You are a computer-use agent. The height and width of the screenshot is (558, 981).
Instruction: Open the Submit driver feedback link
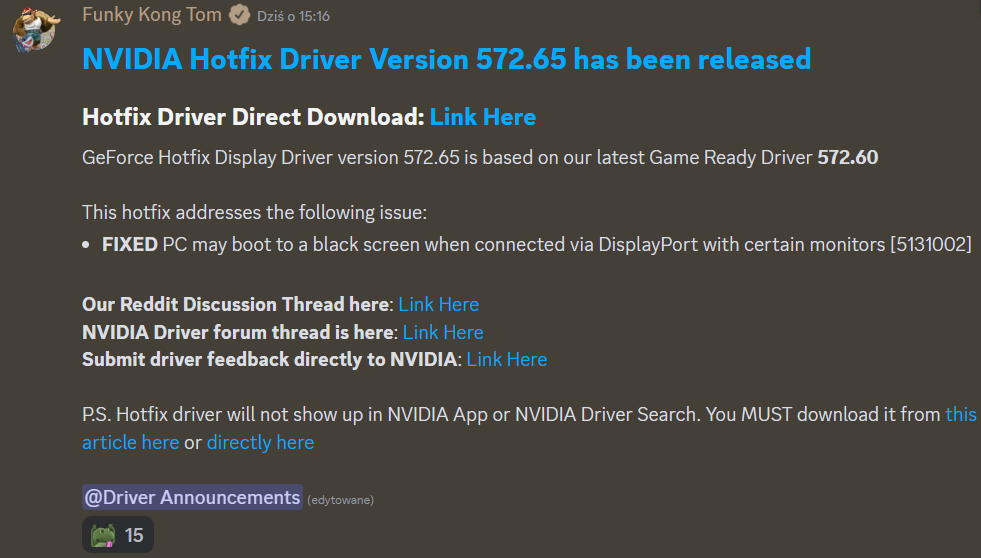506,359
